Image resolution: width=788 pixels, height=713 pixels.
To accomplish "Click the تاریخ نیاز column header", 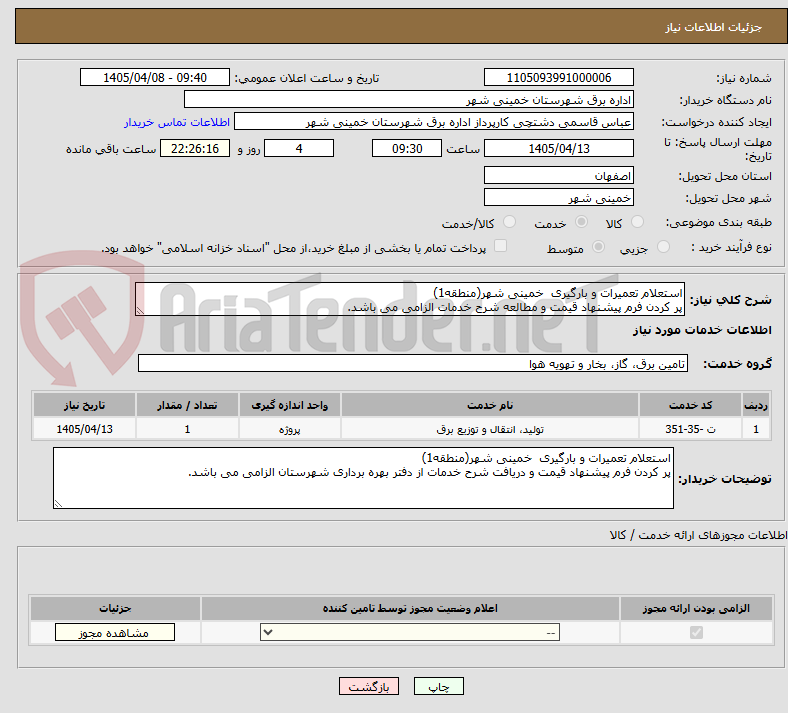I will 84,405.
